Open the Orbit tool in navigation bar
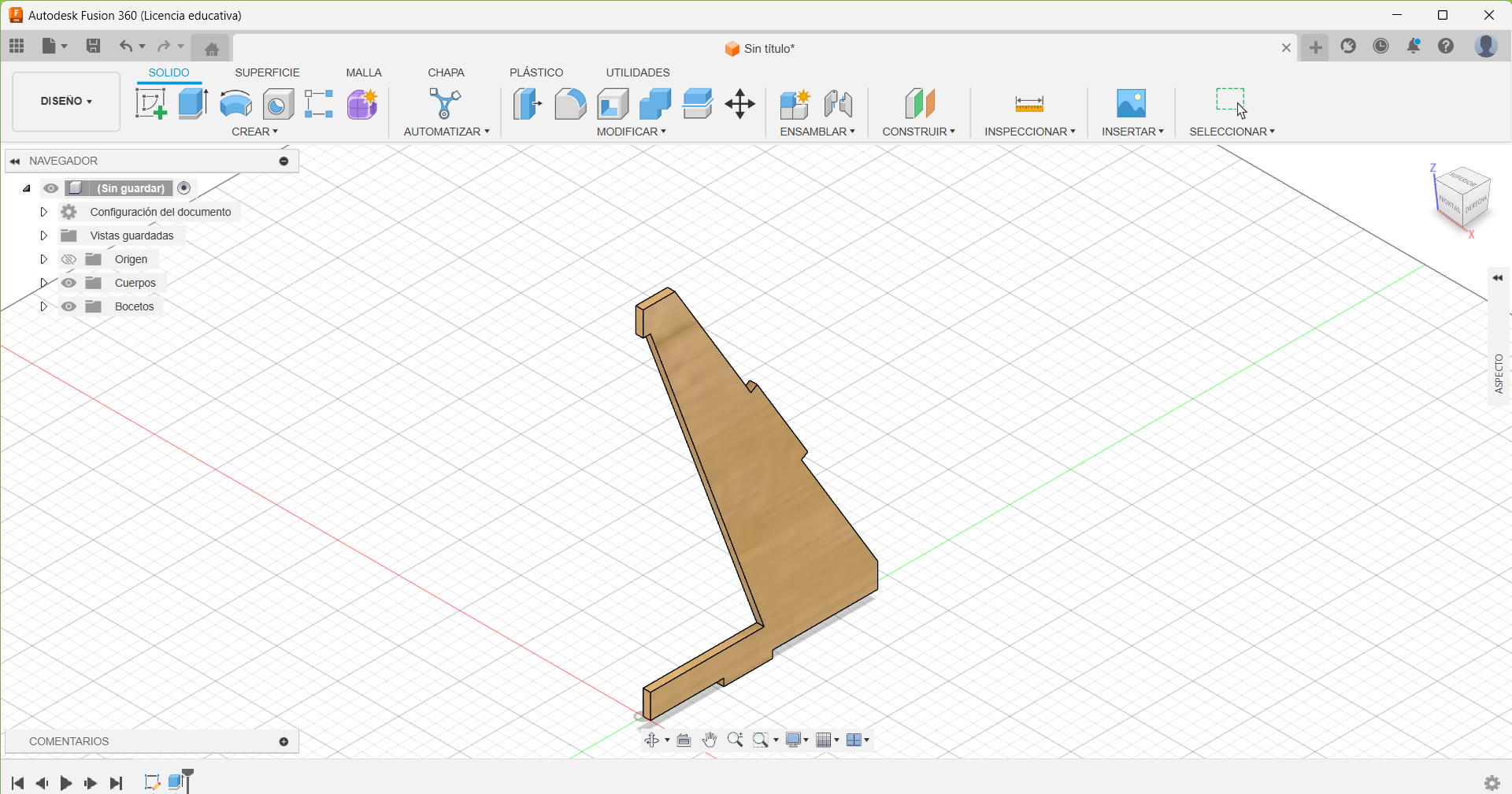 pos(651,740)
